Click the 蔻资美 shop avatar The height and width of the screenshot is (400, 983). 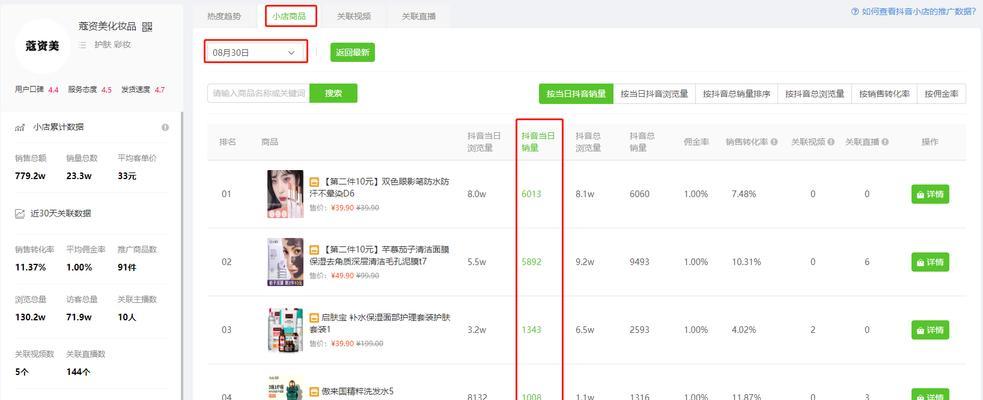[x=42, y=46]
